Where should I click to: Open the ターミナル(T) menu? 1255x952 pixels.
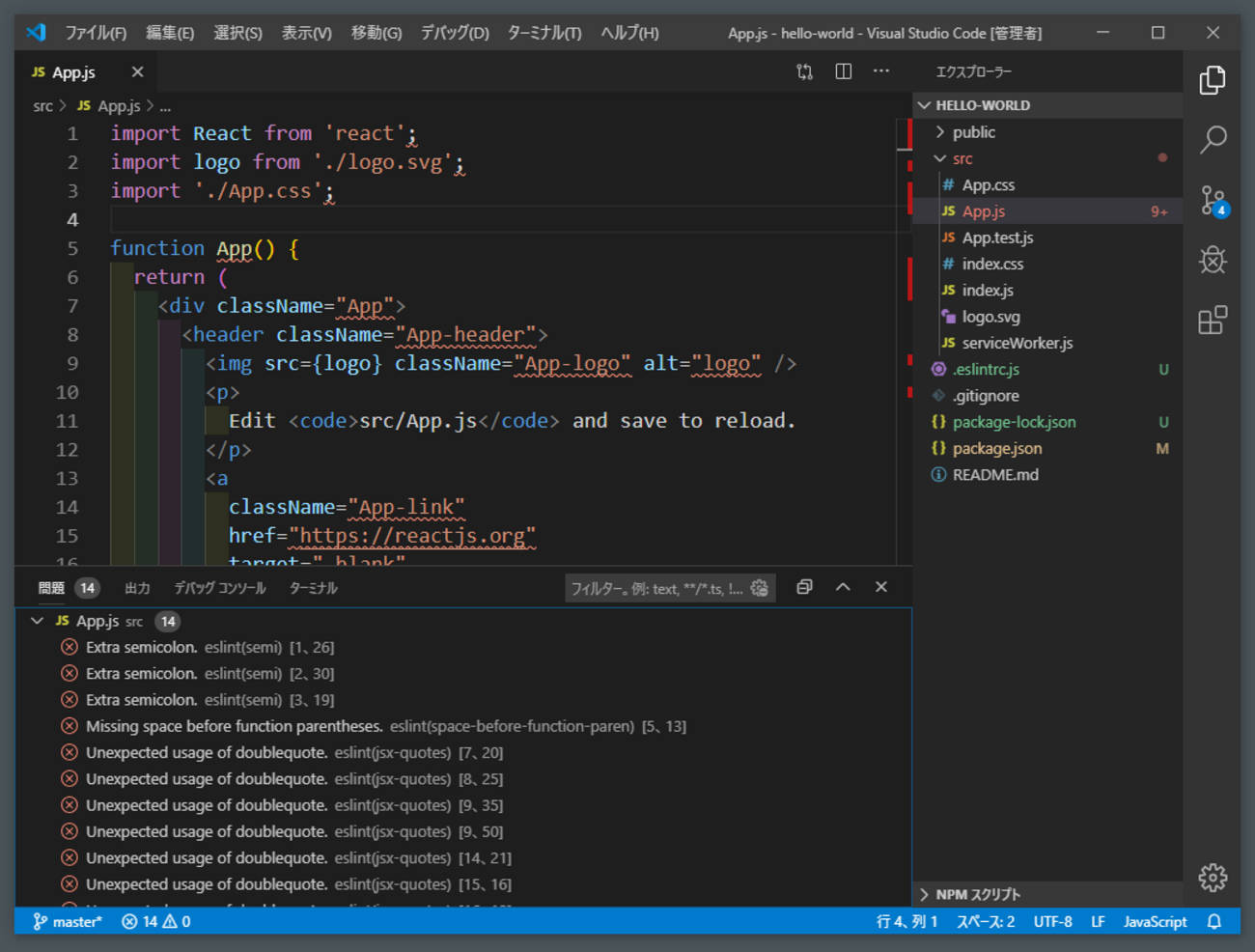tap(544, 33)
